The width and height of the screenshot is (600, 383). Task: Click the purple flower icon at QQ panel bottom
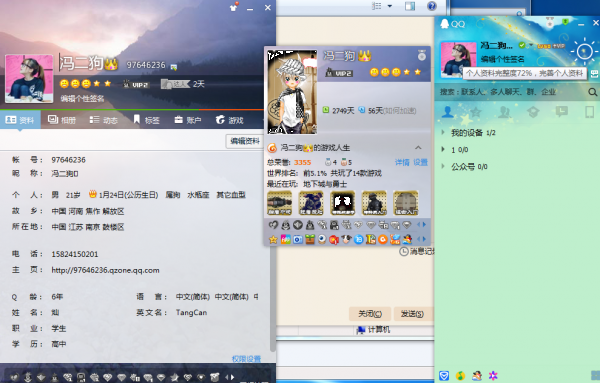coord(493,376)
